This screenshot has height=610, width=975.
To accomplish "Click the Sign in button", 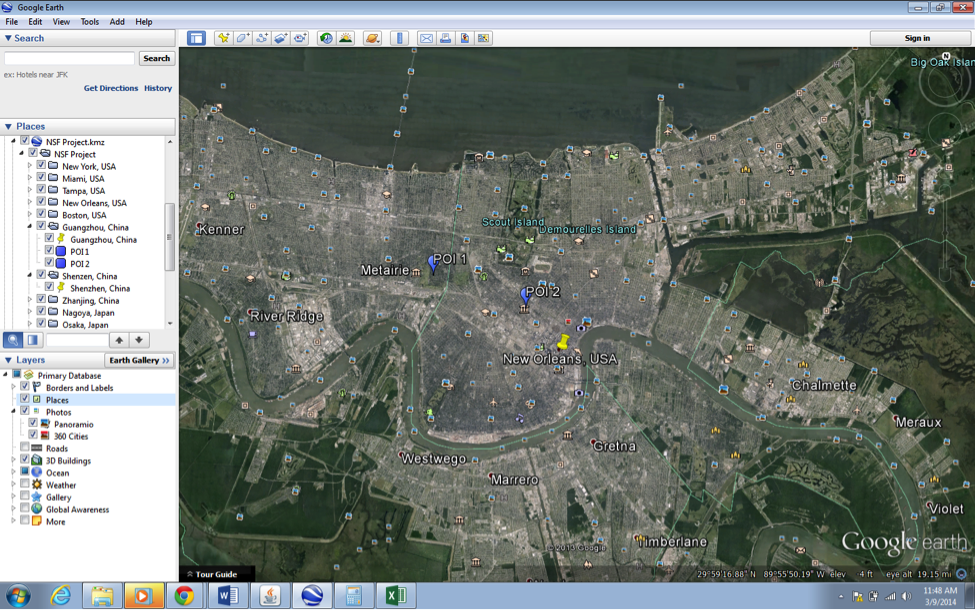I will click(918, 37).
